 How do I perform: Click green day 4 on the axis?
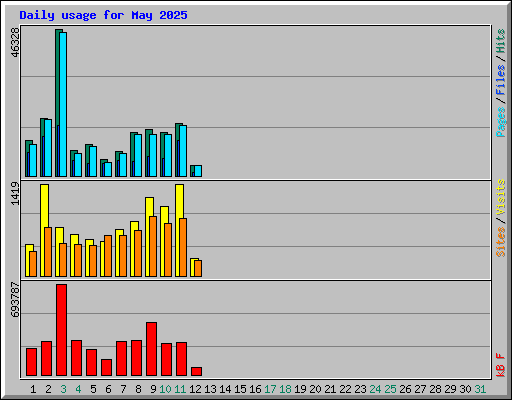coord(78,389)
